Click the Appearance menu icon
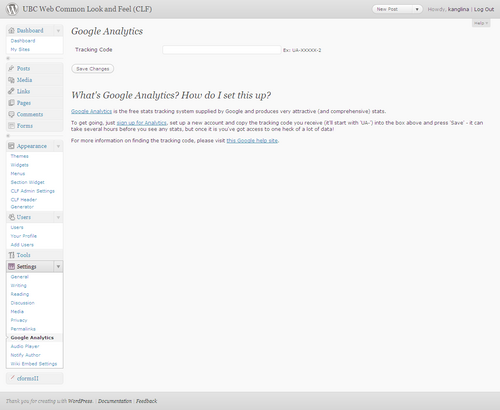Image resolution: width=500 pixels, height=410 pixels. tap(12, 146)
